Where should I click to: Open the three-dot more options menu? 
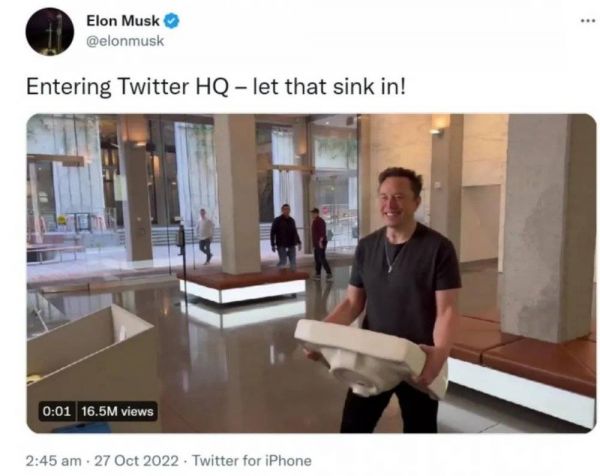click(588, 21)
